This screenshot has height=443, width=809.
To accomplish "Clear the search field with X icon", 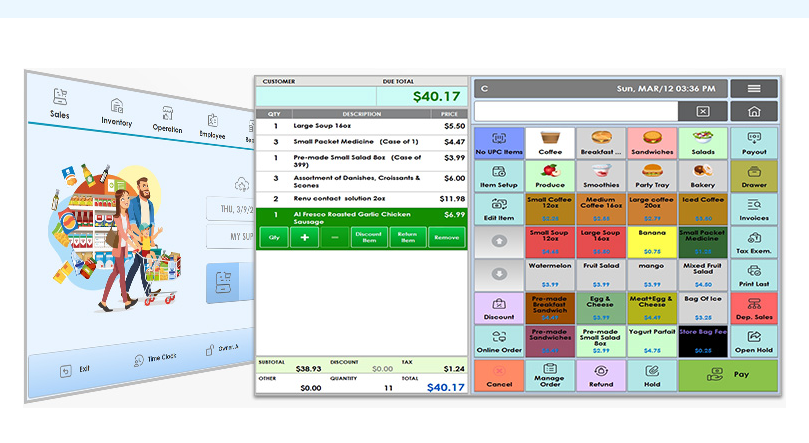I will click(703, 112).
